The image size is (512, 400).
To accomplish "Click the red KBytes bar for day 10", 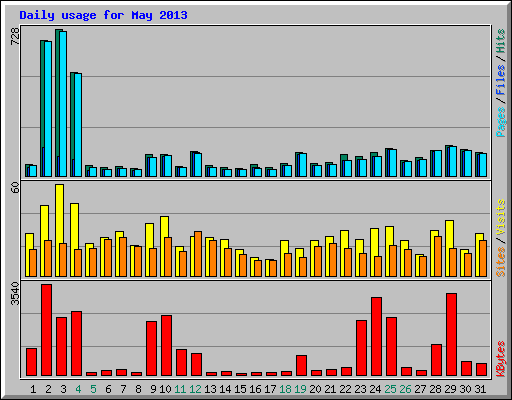I will pos(167,346).
